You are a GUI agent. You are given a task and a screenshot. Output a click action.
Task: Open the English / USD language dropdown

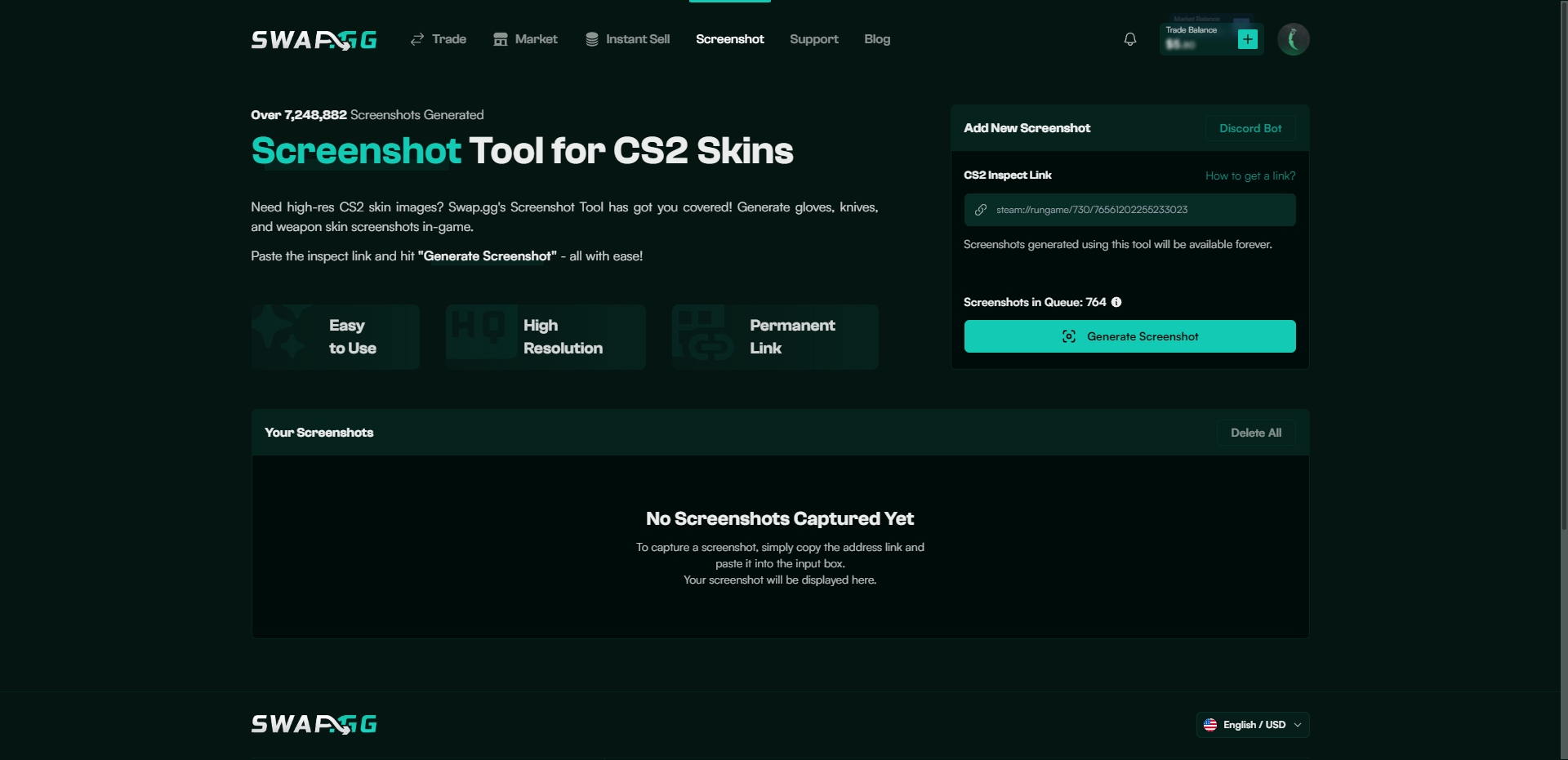(x=1253, y=725)
